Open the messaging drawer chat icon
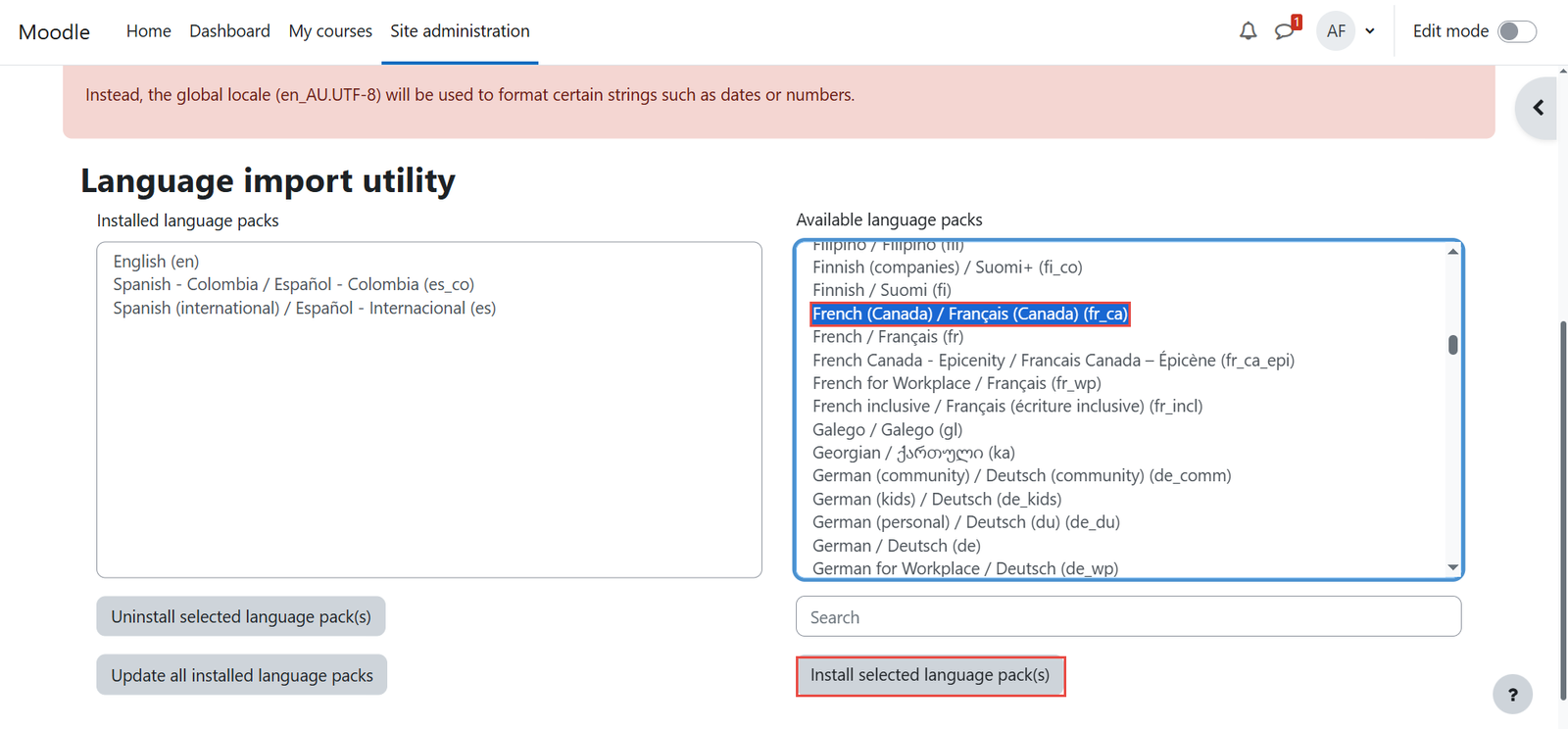 (1285, 31)
